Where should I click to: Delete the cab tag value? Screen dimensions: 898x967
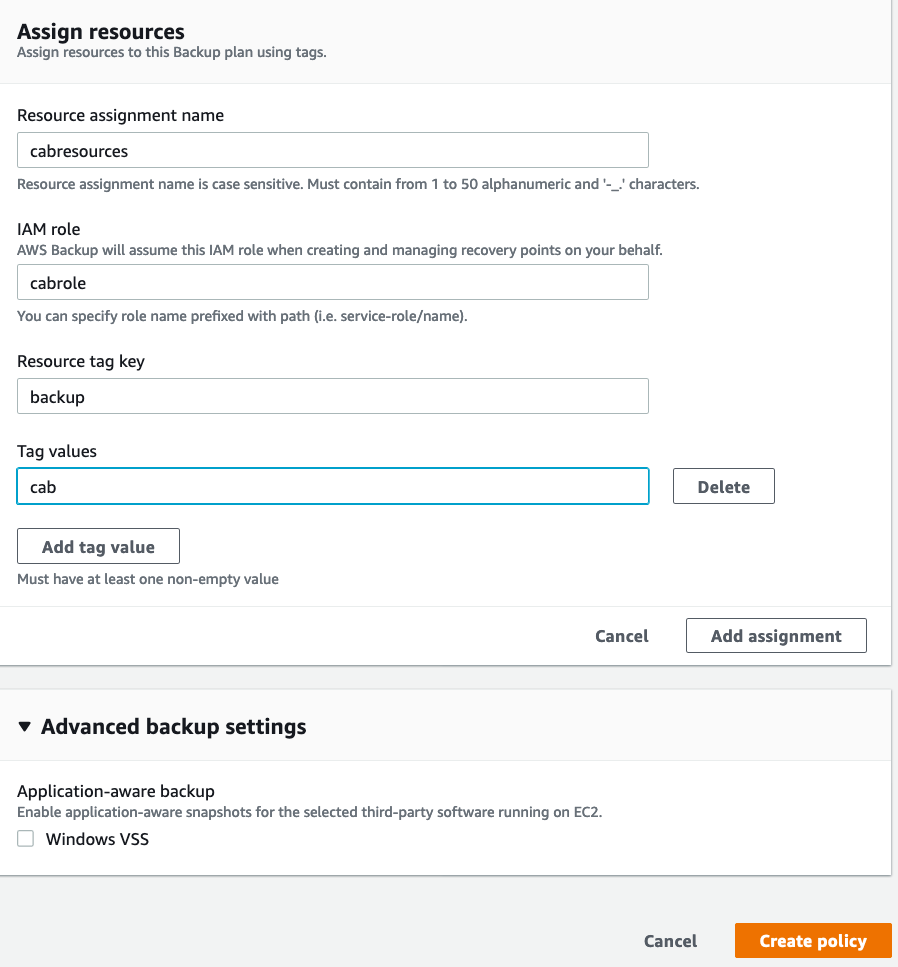point(723,486)
